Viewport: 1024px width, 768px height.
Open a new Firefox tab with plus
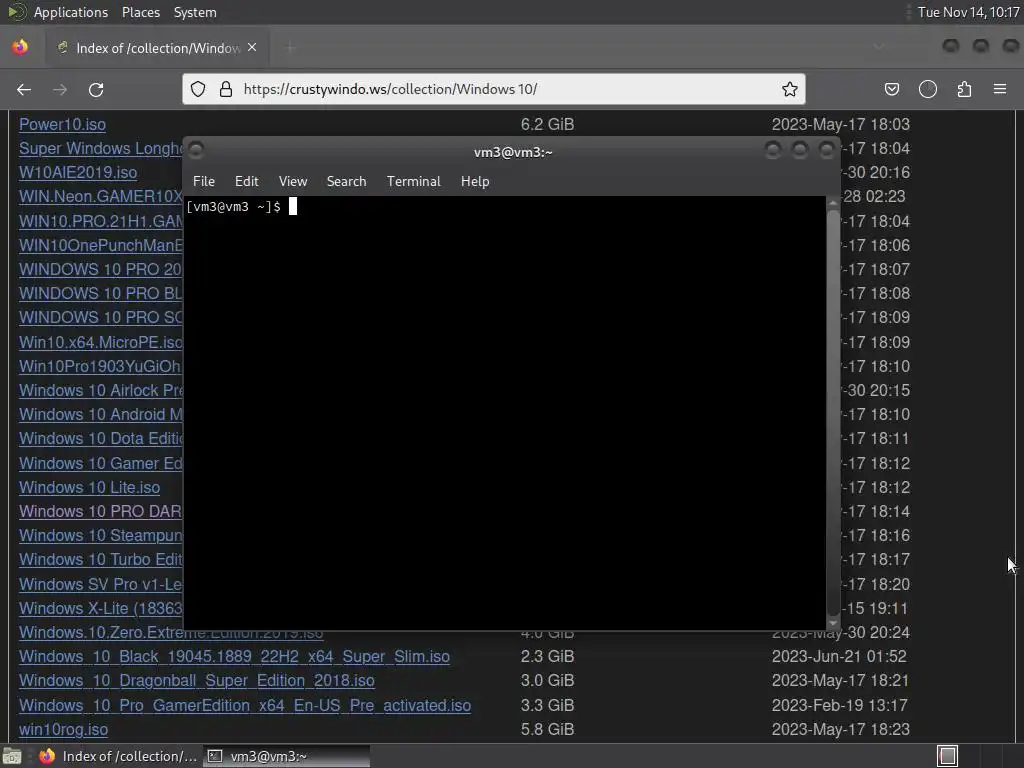(x=290, y=48)
